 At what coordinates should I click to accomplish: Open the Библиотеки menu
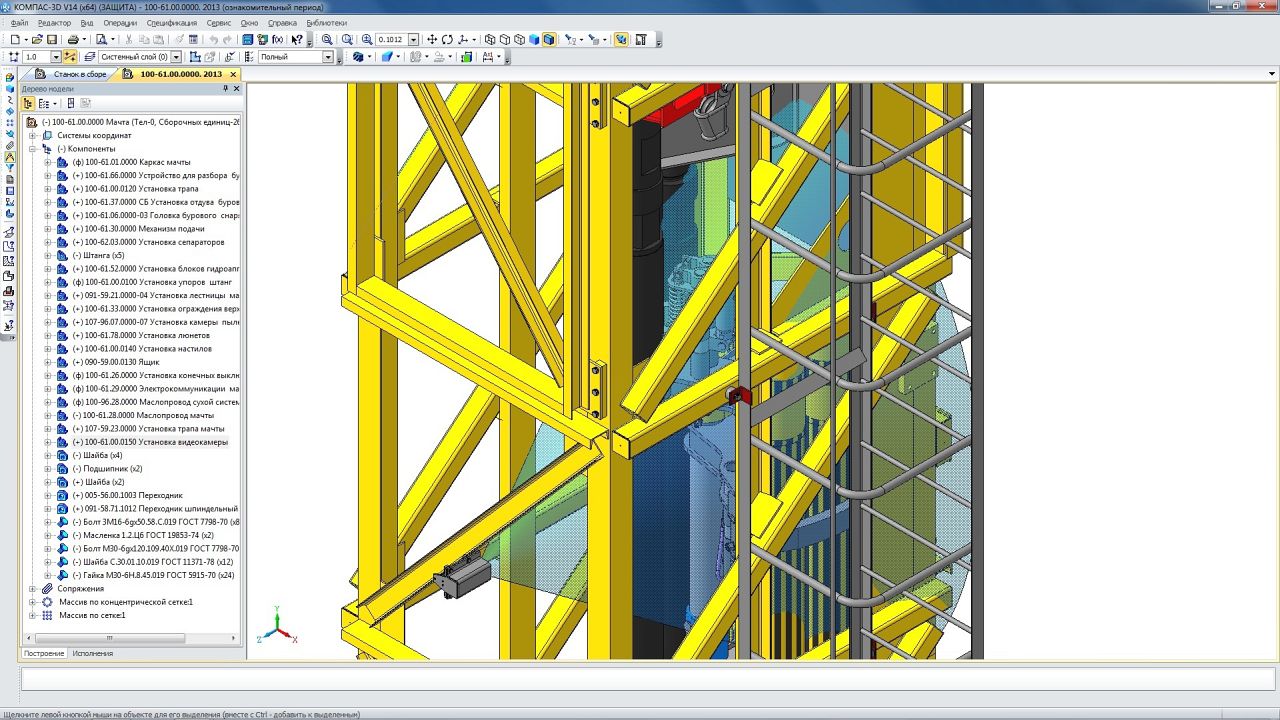(x=327, y=22)
